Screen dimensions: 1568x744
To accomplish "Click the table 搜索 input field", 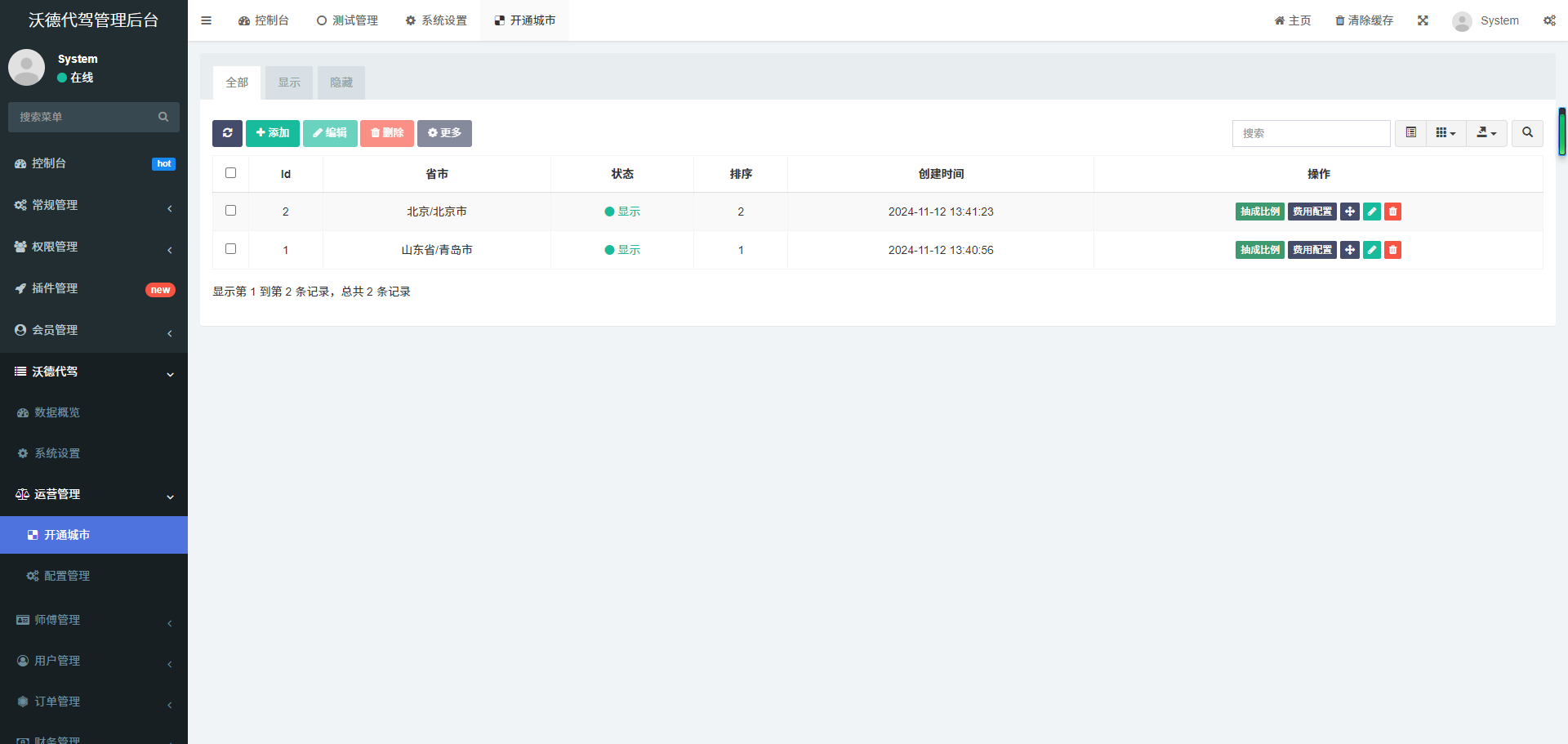I will (x=1312, y=133).
